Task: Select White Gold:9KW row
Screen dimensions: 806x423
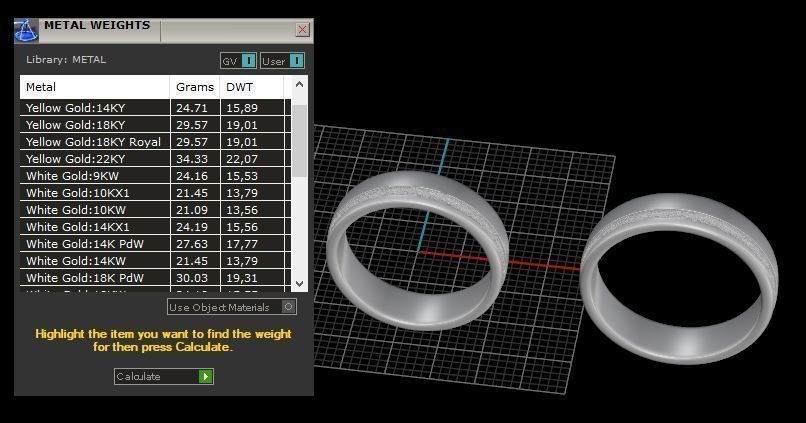Action: (x=155, y=176)
